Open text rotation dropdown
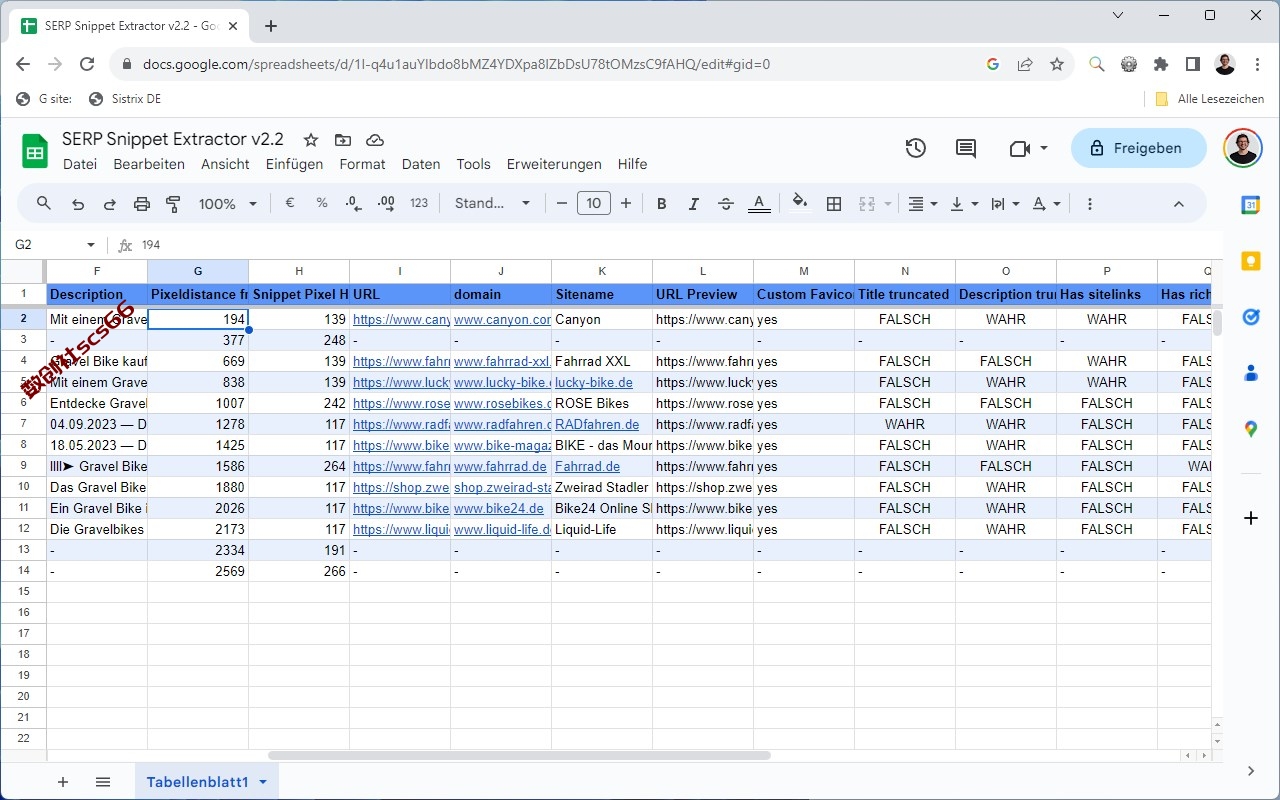1280x800 pixels. click(x=1046, y=203)
